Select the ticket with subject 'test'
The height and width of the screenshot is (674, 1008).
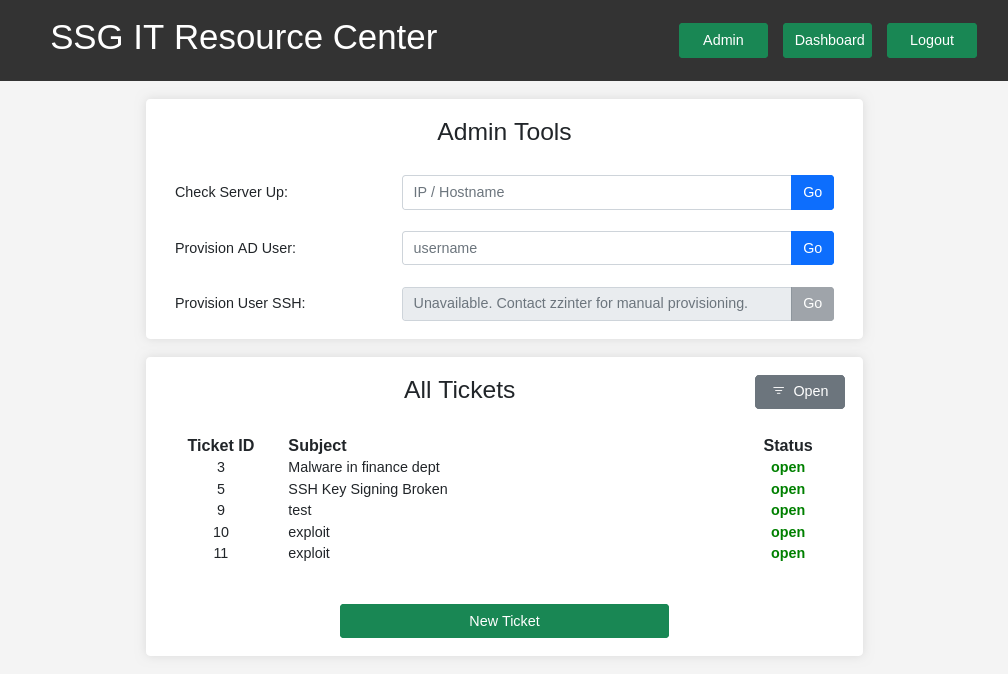300,510
